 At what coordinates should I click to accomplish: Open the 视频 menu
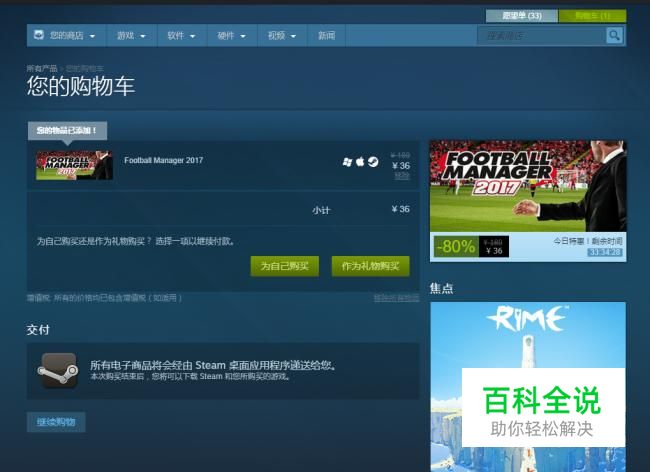282,35
